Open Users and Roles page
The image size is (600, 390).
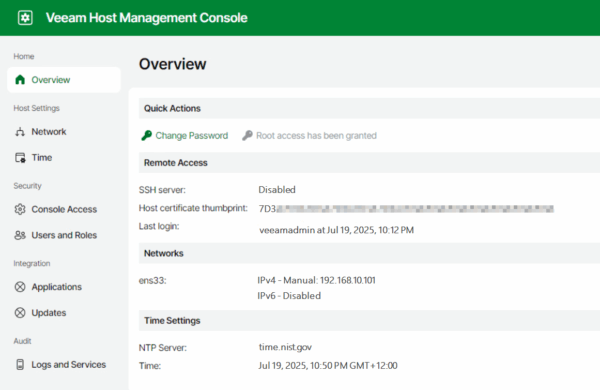tap(64, 235)
